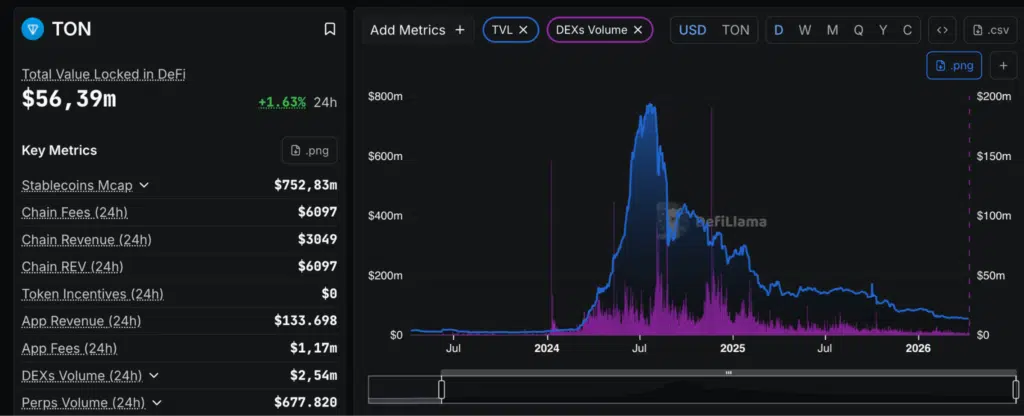Expand the Stablecoins Mcap row

tap(144, 185)
